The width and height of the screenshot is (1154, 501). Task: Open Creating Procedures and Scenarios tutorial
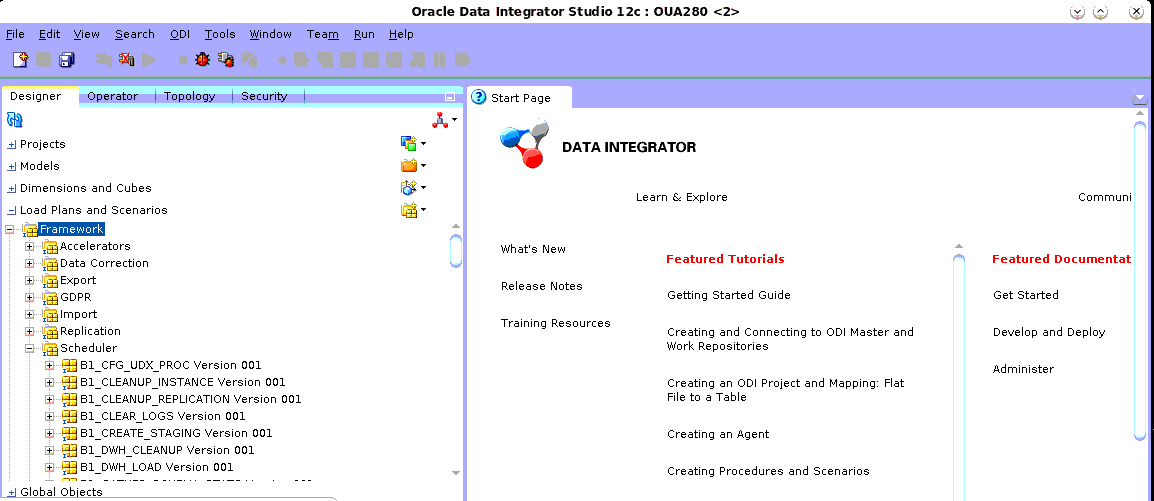pyautogui.click(x=768, y=471)
